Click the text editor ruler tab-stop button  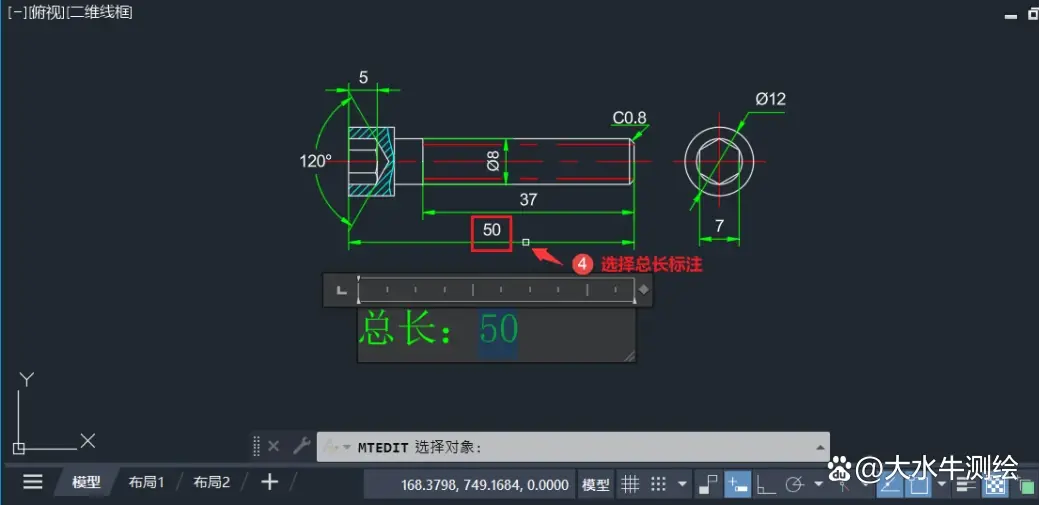coord(342,290)
